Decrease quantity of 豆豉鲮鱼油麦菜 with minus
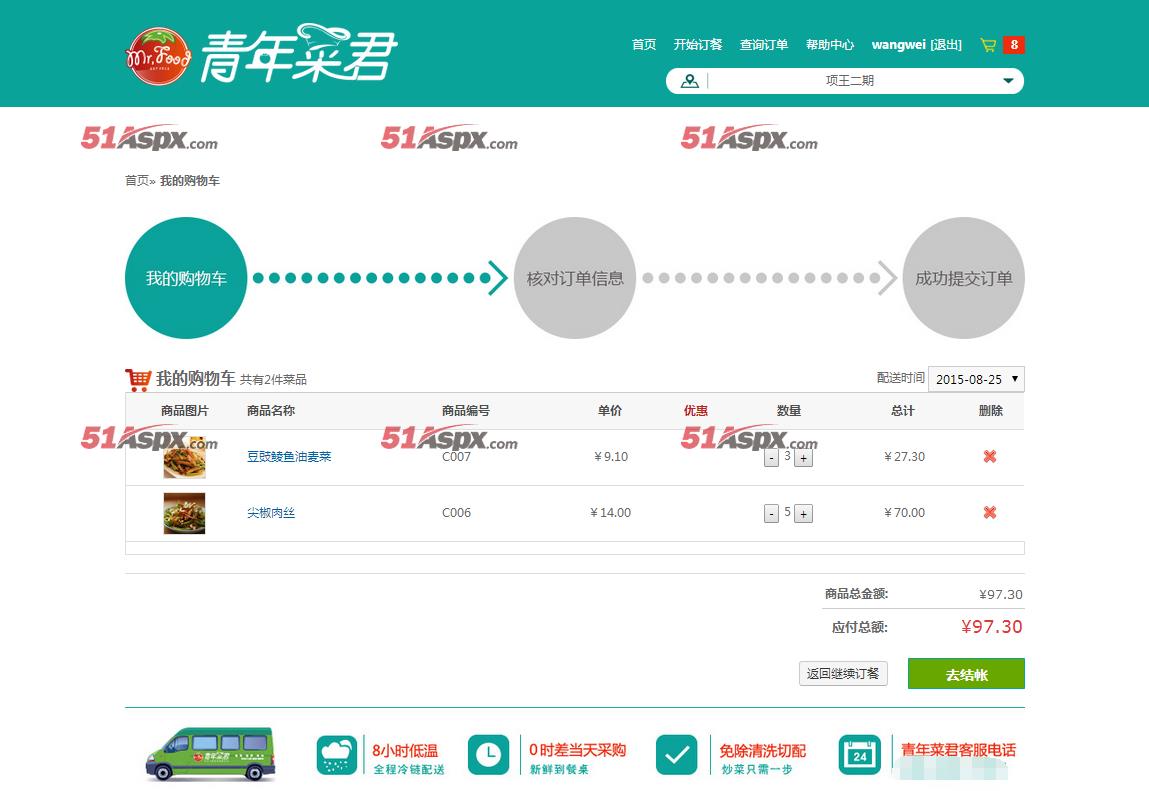1149x791 pixels. pos(771,458)
